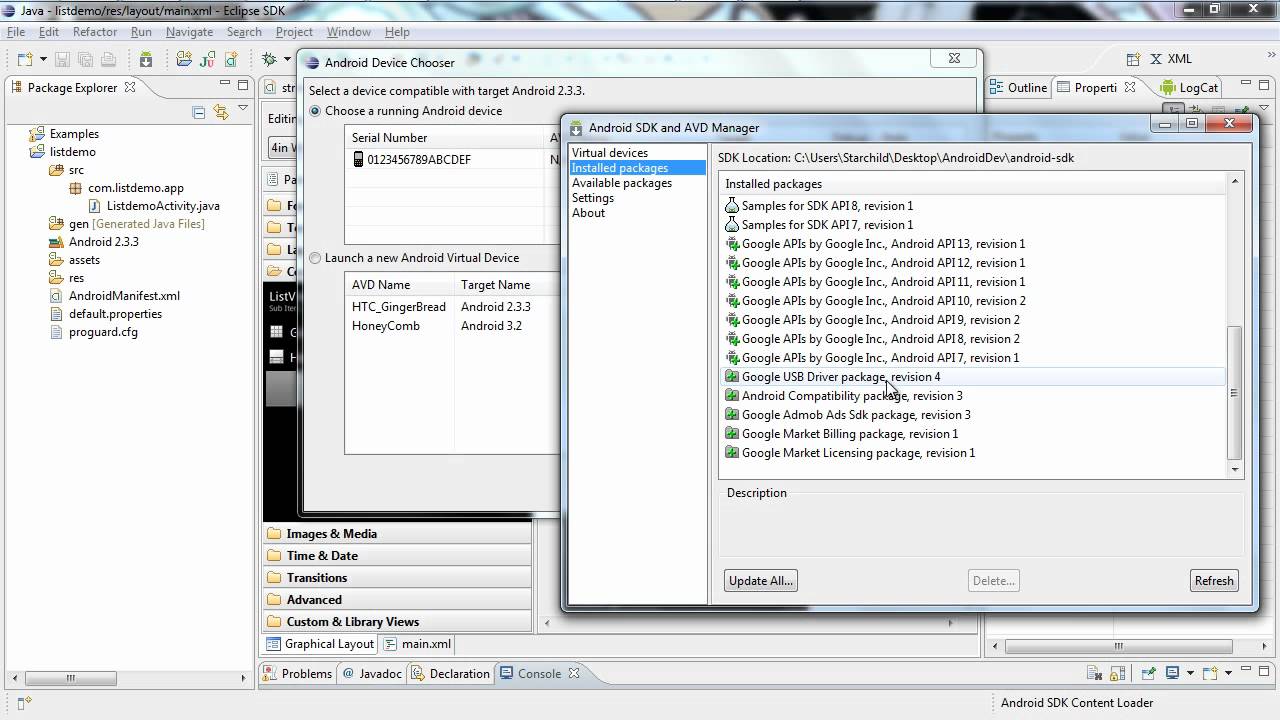Click the New Java Package toolbar icon
1280x720 pixels.
coord(184,59)
